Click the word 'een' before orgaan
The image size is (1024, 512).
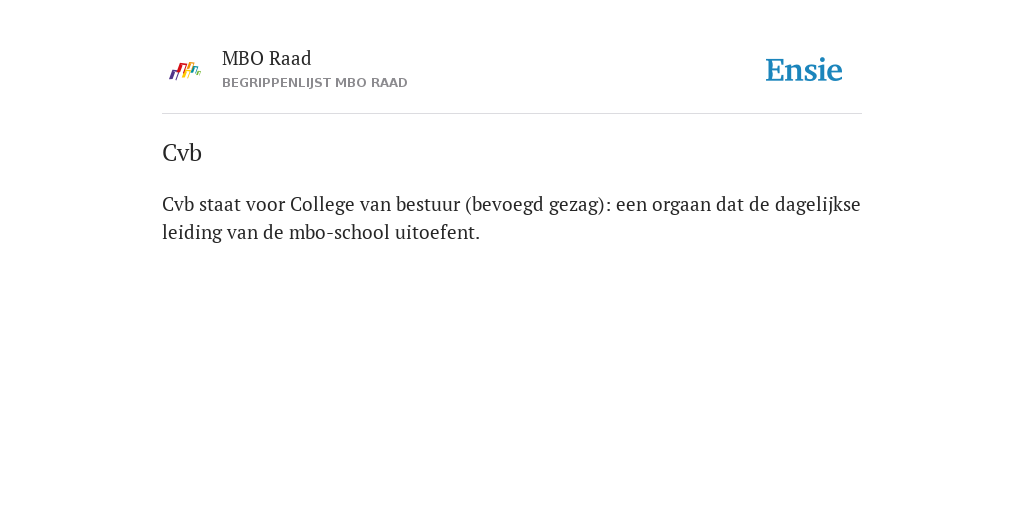(x=632, y=206)
